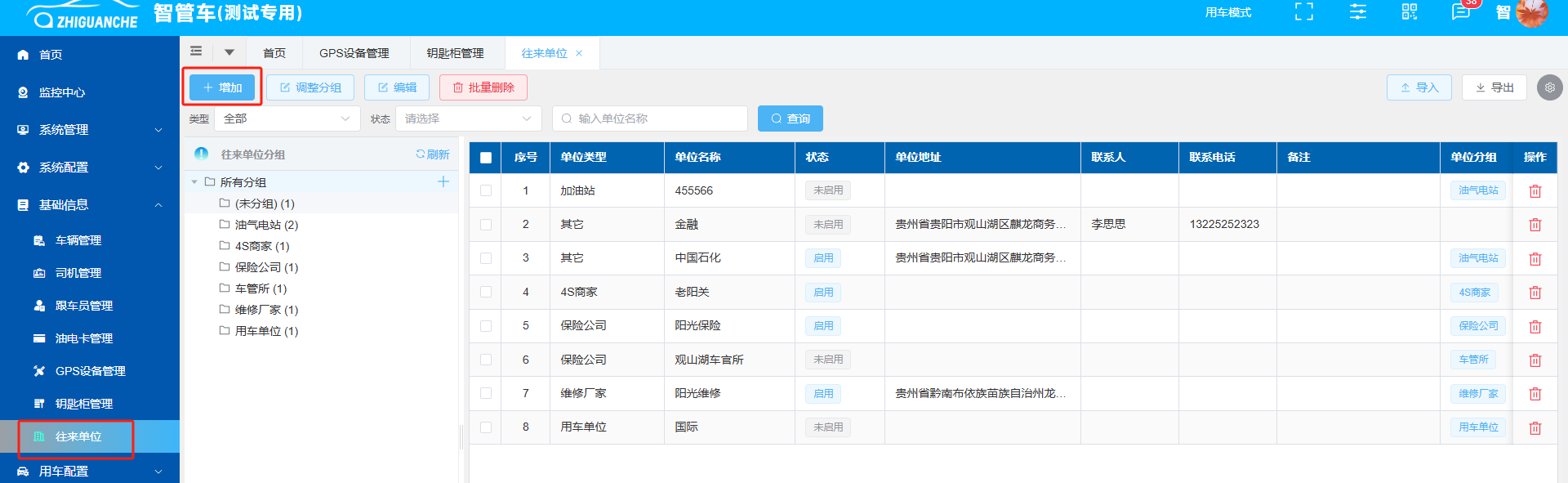The image size is (1568, 483).
Task: Click the 增加 button
Action: (x=222, y=87)
